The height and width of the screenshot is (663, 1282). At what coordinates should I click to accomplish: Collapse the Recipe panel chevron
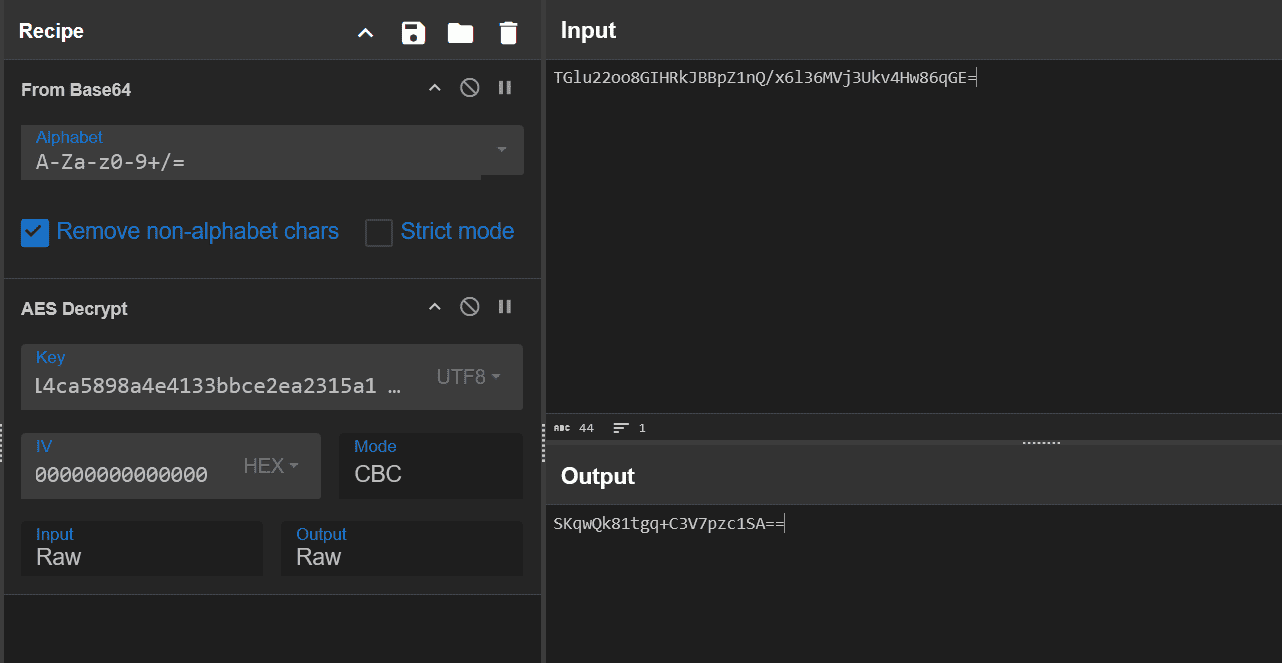pyautogui.click(x=366, y=33)
